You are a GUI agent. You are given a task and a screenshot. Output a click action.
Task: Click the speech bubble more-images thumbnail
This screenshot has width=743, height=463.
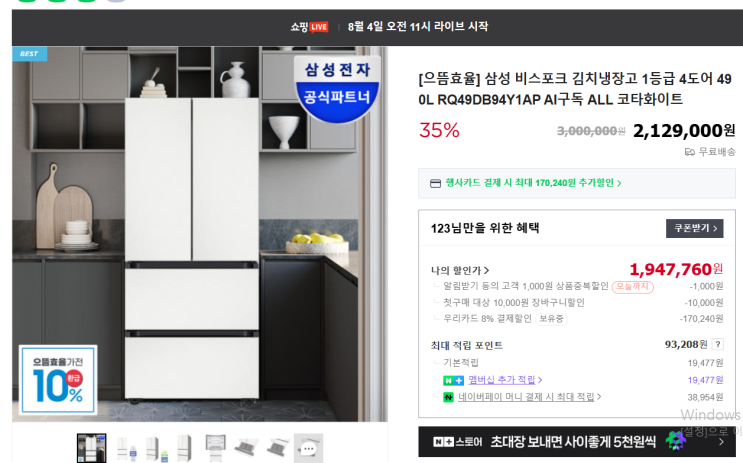(x=308, y=448)
